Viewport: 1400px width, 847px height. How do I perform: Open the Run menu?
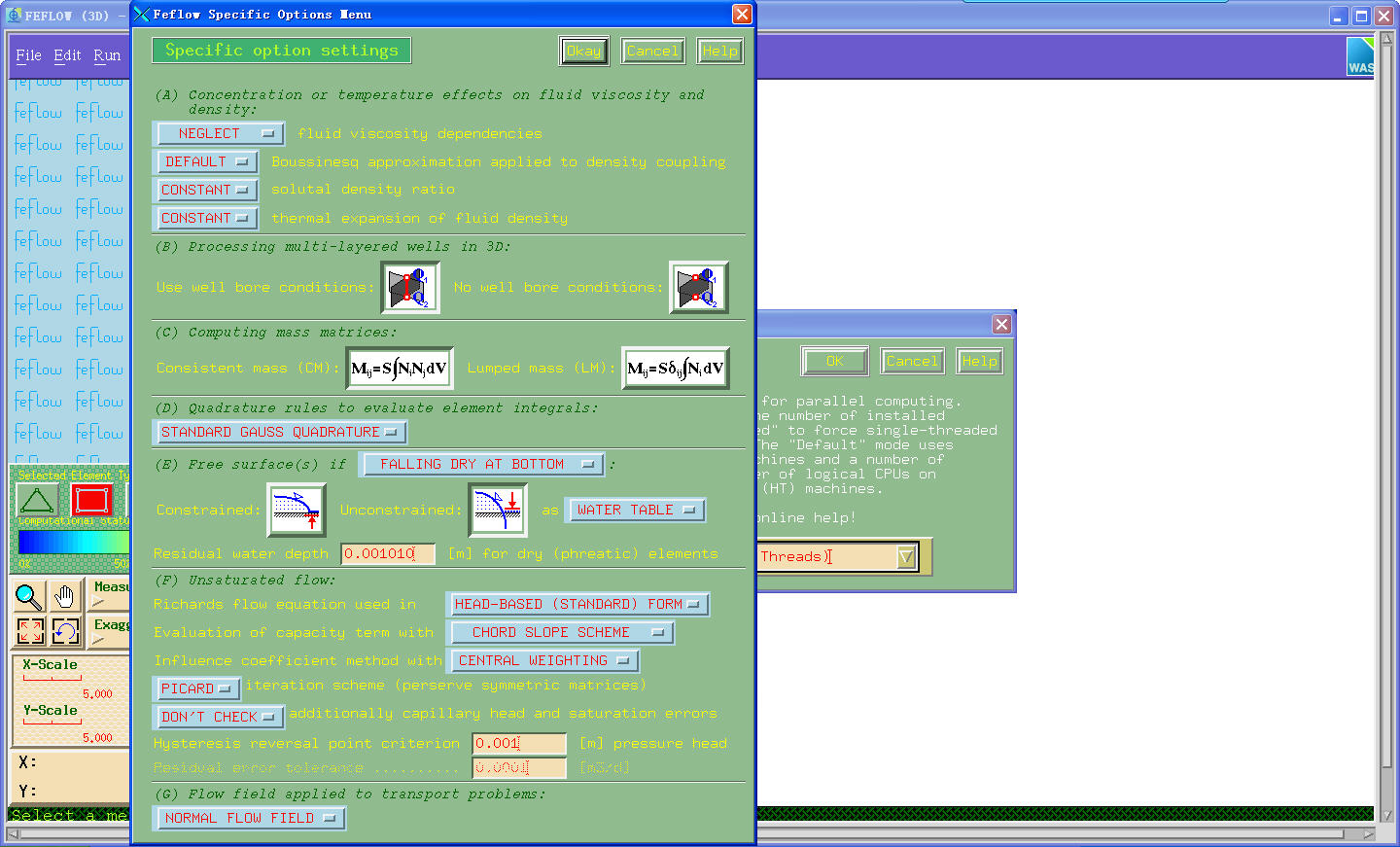(107, 55)
